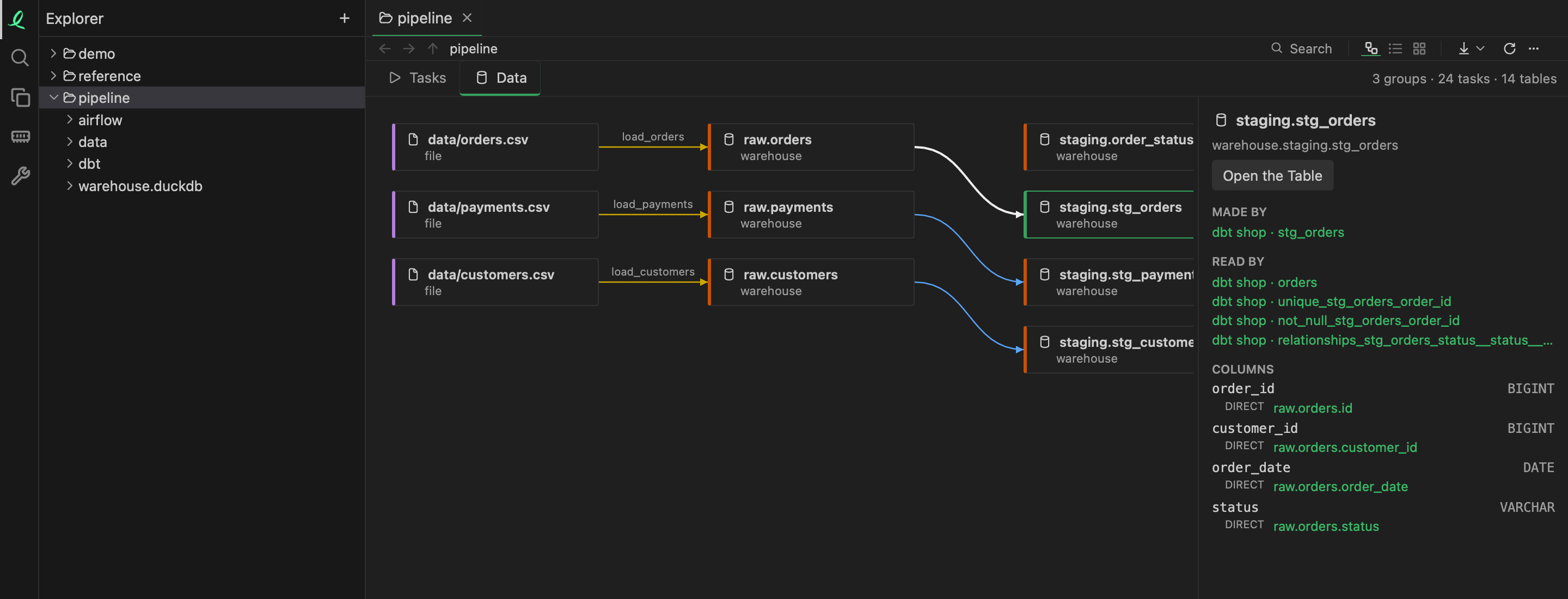Click the load_customers edge label
Viewport: 1568px width, 599px height.
pos(653,272)
